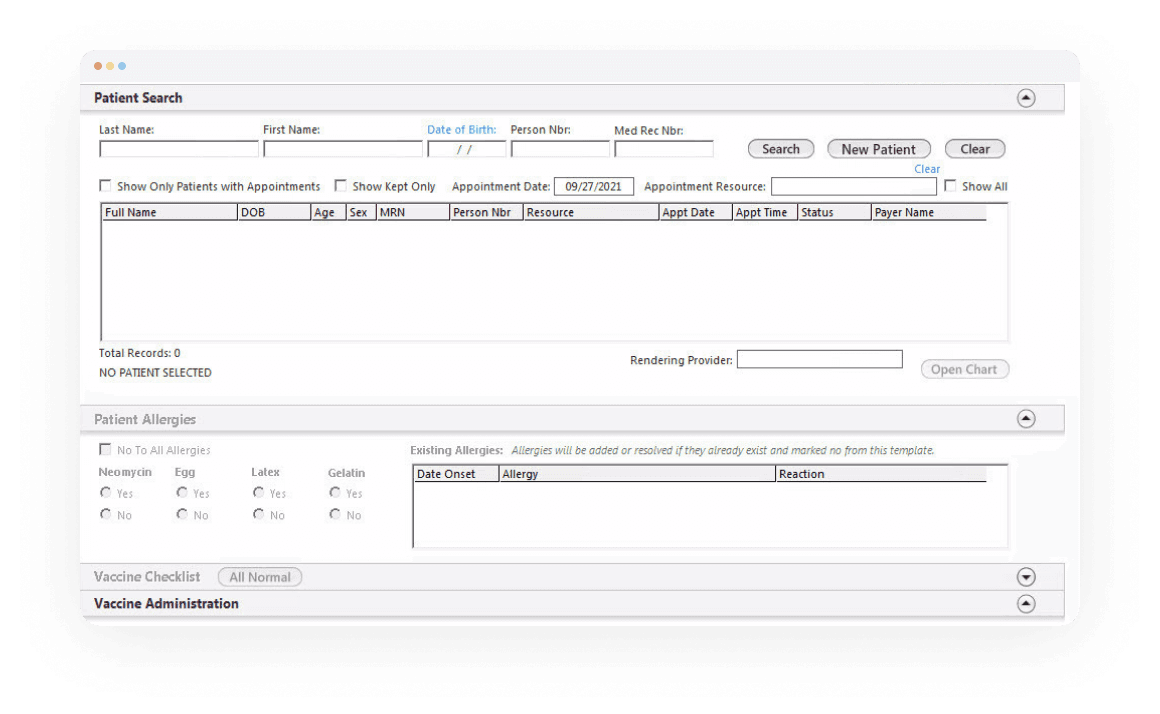
Task: Select Yes for Latex allergy
Action: click(258, 492)
